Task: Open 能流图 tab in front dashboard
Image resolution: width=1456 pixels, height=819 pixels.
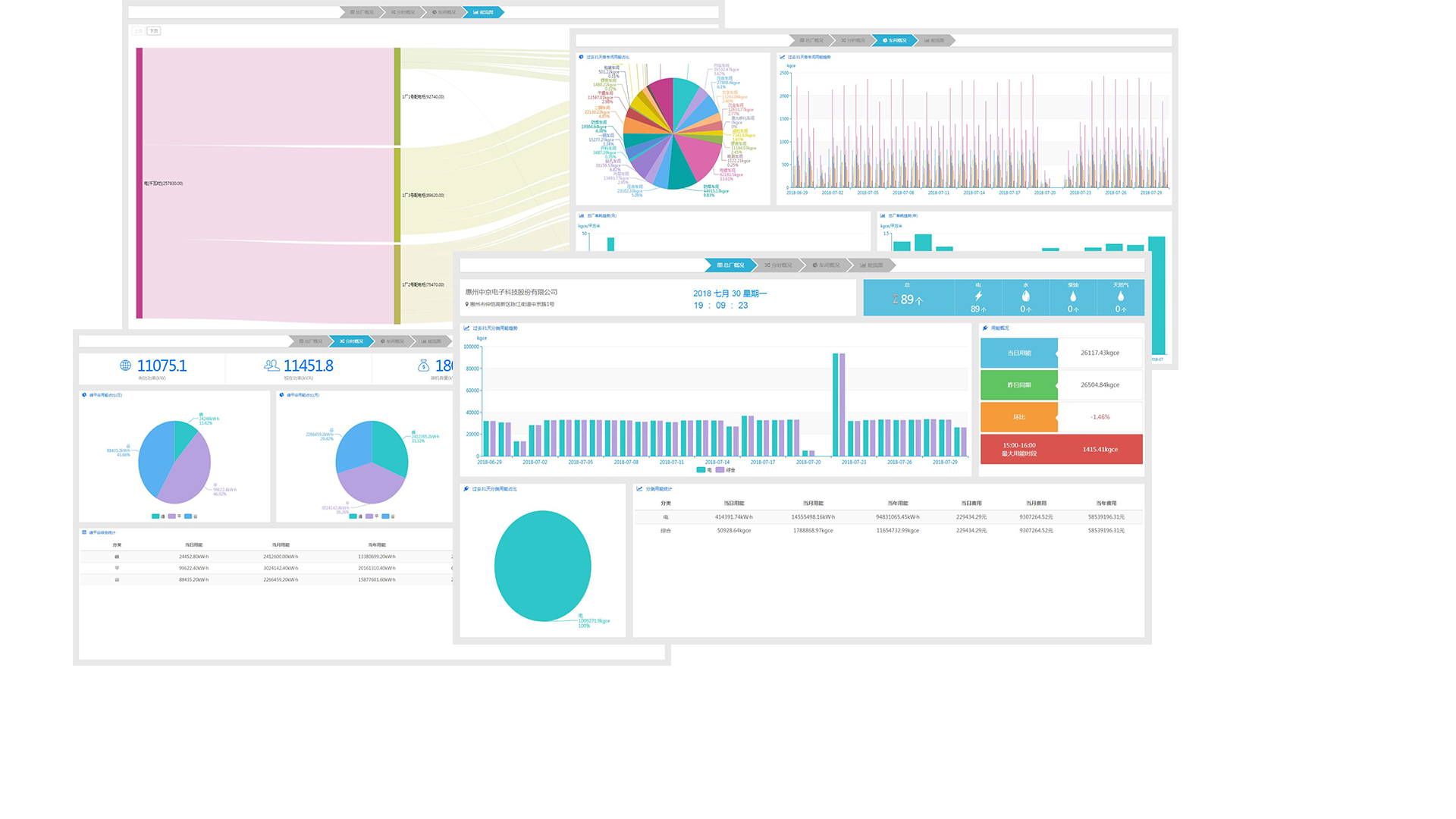Action: 872,265
